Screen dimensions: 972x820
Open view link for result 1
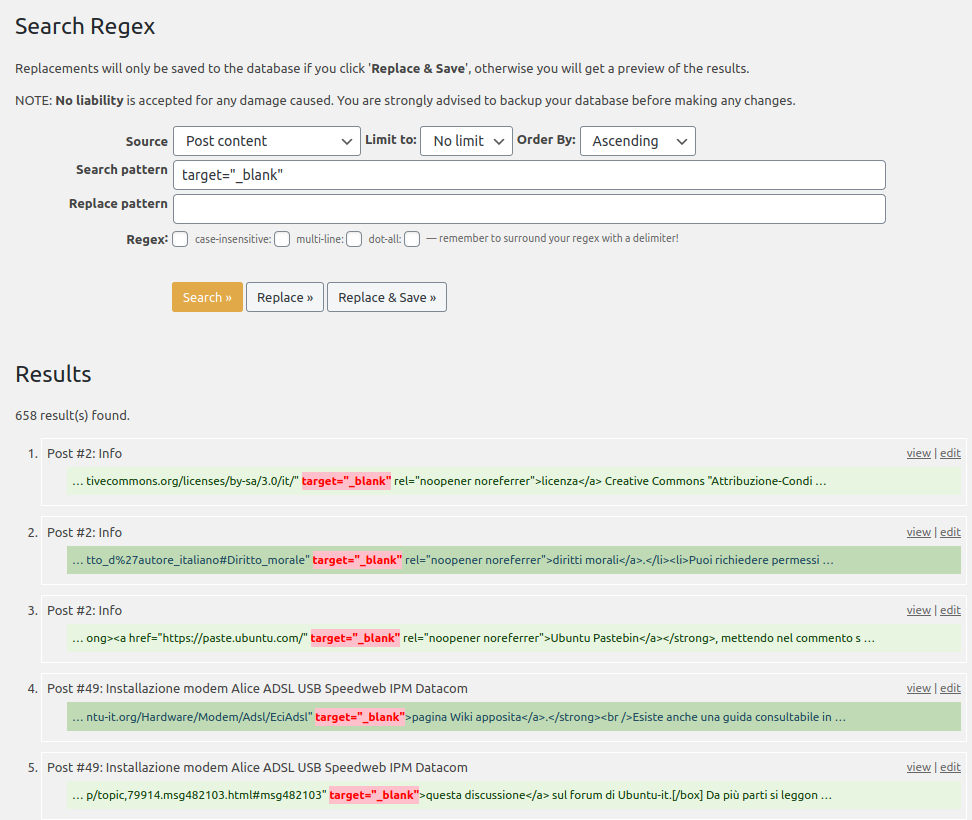click(919, 453)
